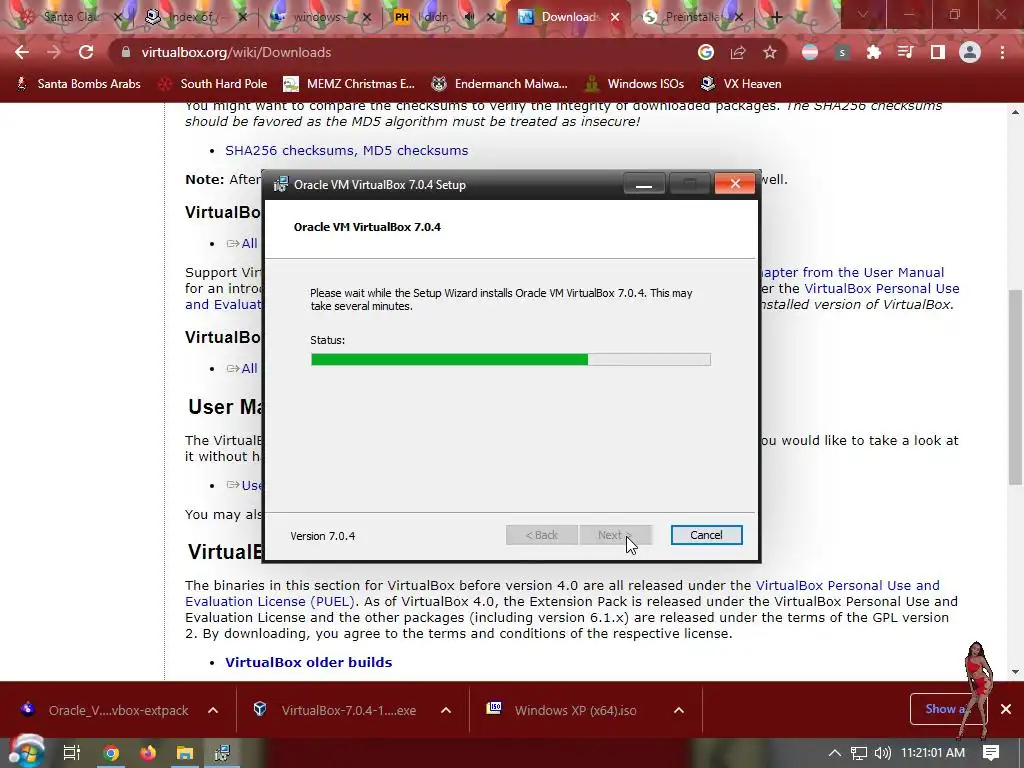Share this page via share icon
Image resolution: width=1024 pixels, height=768 pixels.
(738, 52)
